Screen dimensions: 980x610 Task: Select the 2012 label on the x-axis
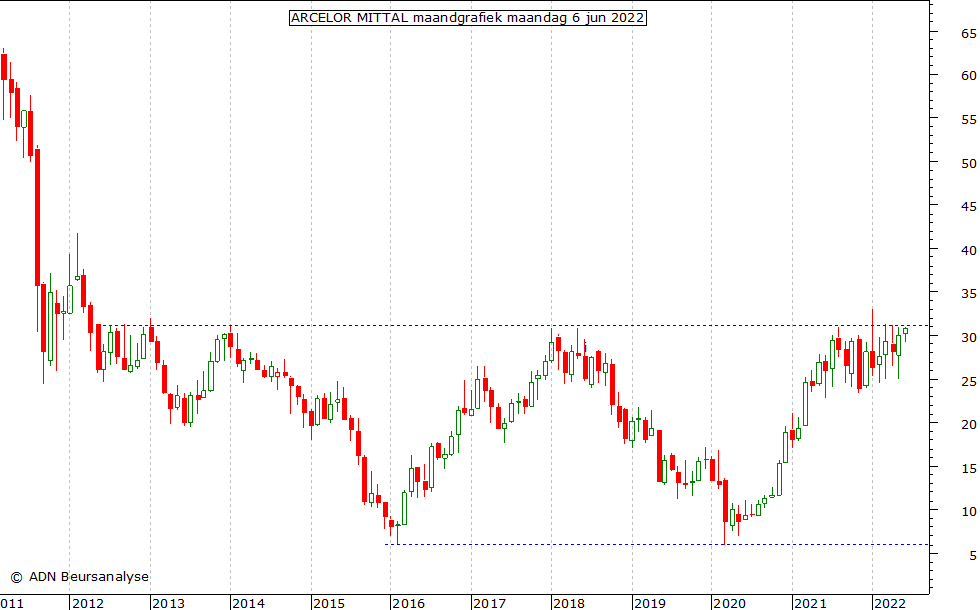click(x=88, y=604)
